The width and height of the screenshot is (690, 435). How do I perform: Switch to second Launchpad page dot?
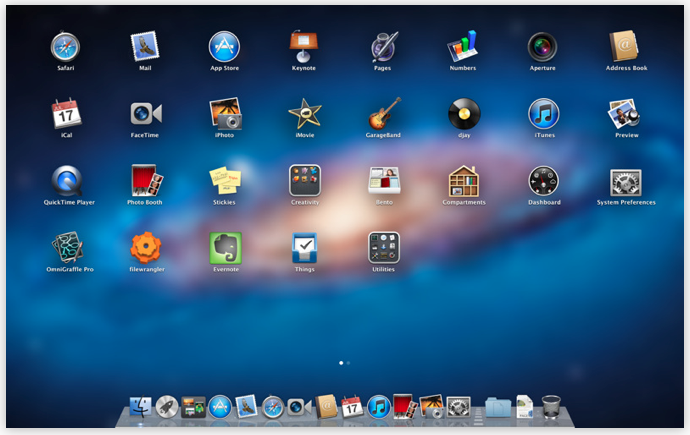[x=348, y=363]
